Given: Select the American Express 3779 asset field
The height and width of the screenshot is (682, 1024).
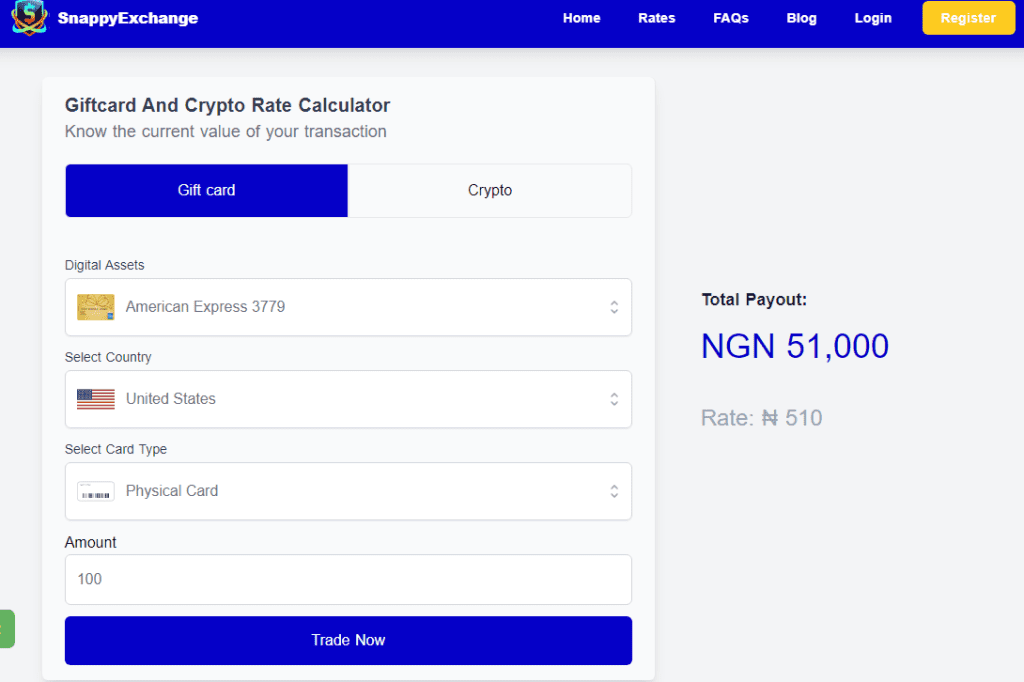Looking at the screenshot, I should [x=348, y=307].
